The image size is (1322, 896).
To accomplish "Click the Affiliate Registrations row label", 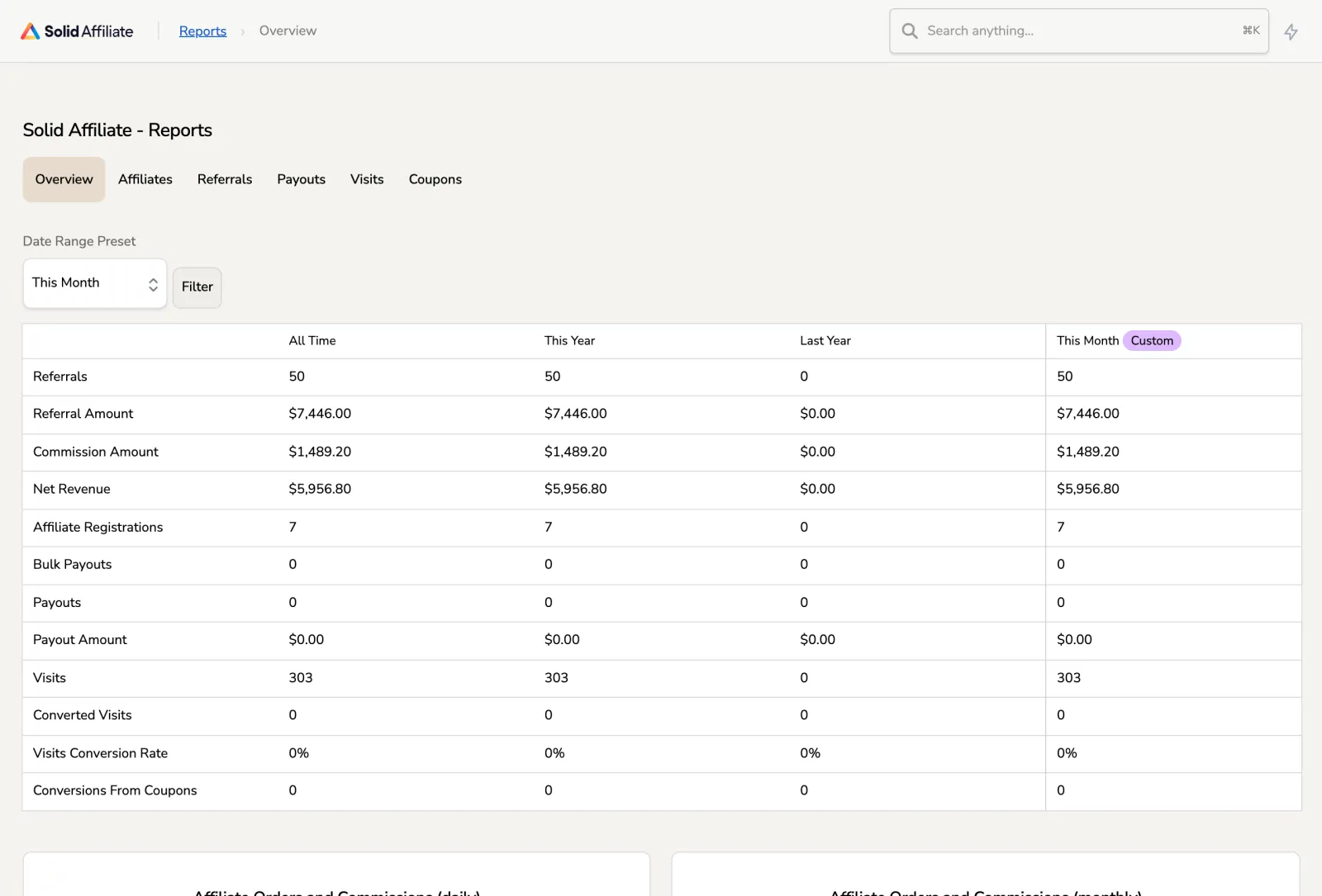I will [97, 527].
